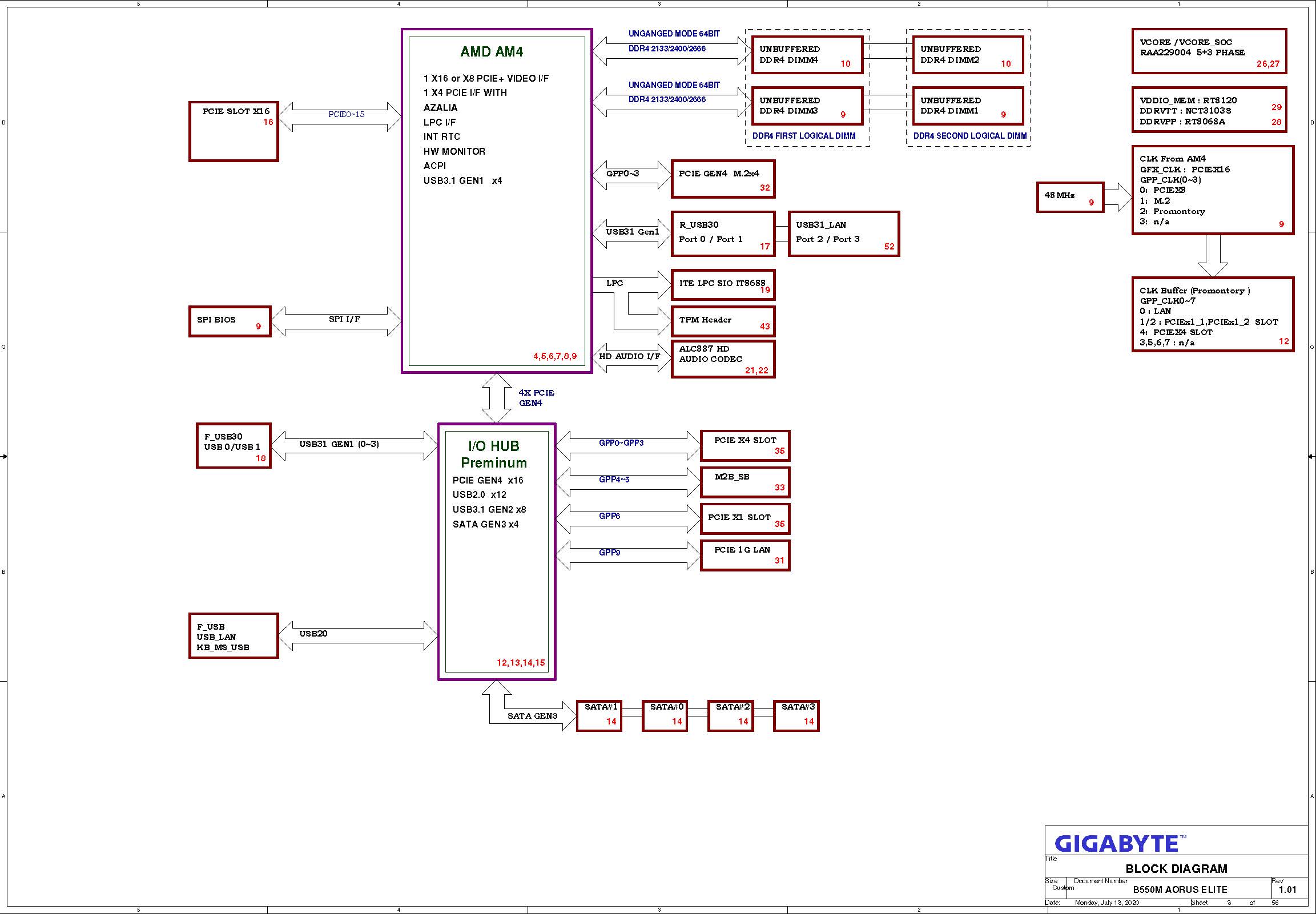
Task: Click the "CLK From AM4" heading
Action: click(x=1173, y=159)
